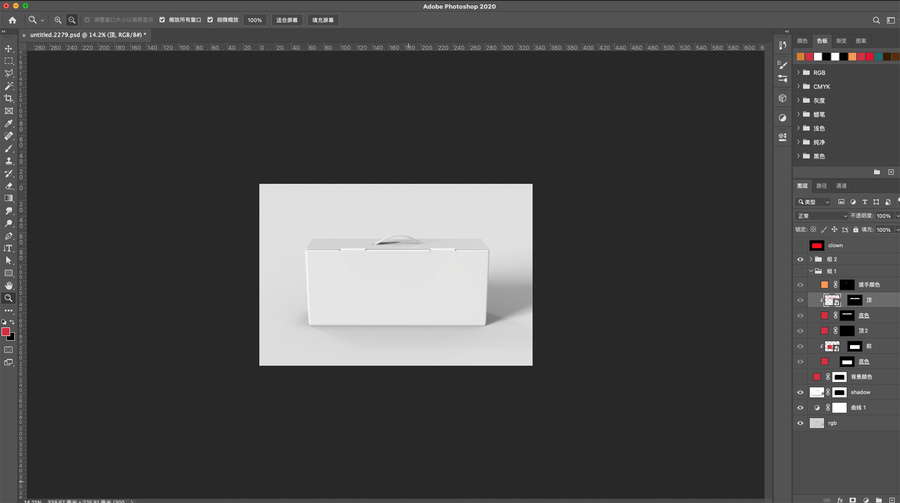Click the opacity 100% field
The image size is (900, 503).
pos(884,216)
